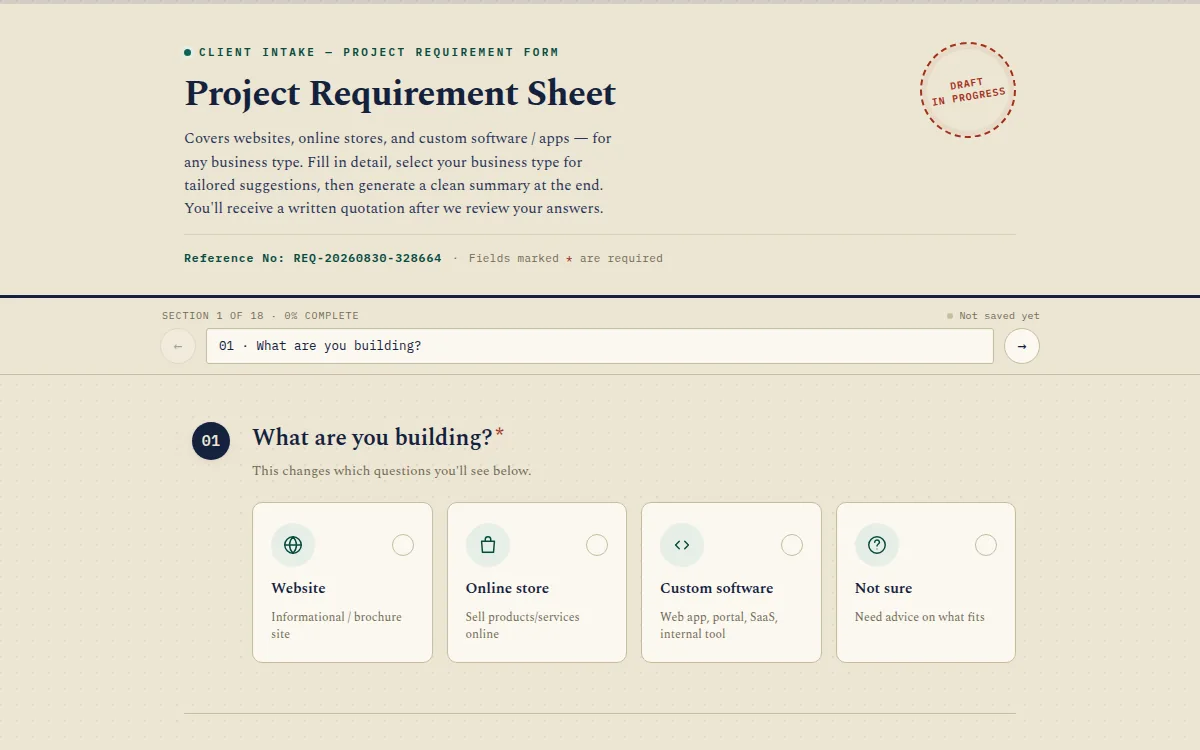Click the reference number REQ-20260830-328664
Screen dimensions: 1200x750
click(367, 258)
